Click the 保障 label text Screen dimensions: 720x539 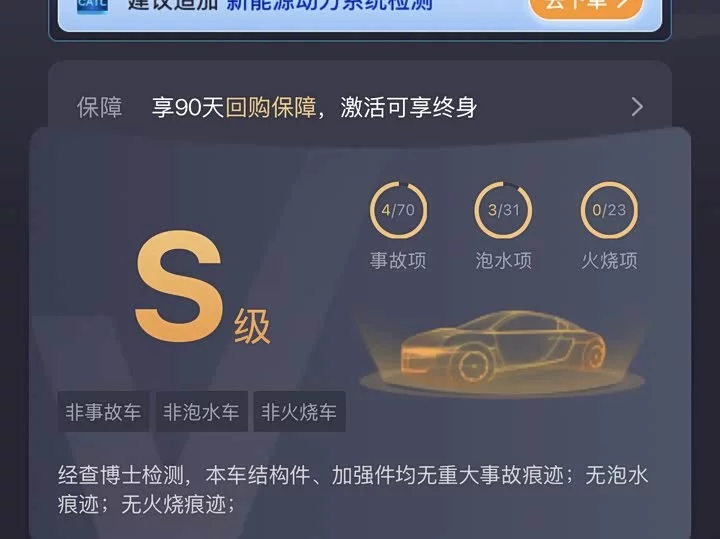99,107
